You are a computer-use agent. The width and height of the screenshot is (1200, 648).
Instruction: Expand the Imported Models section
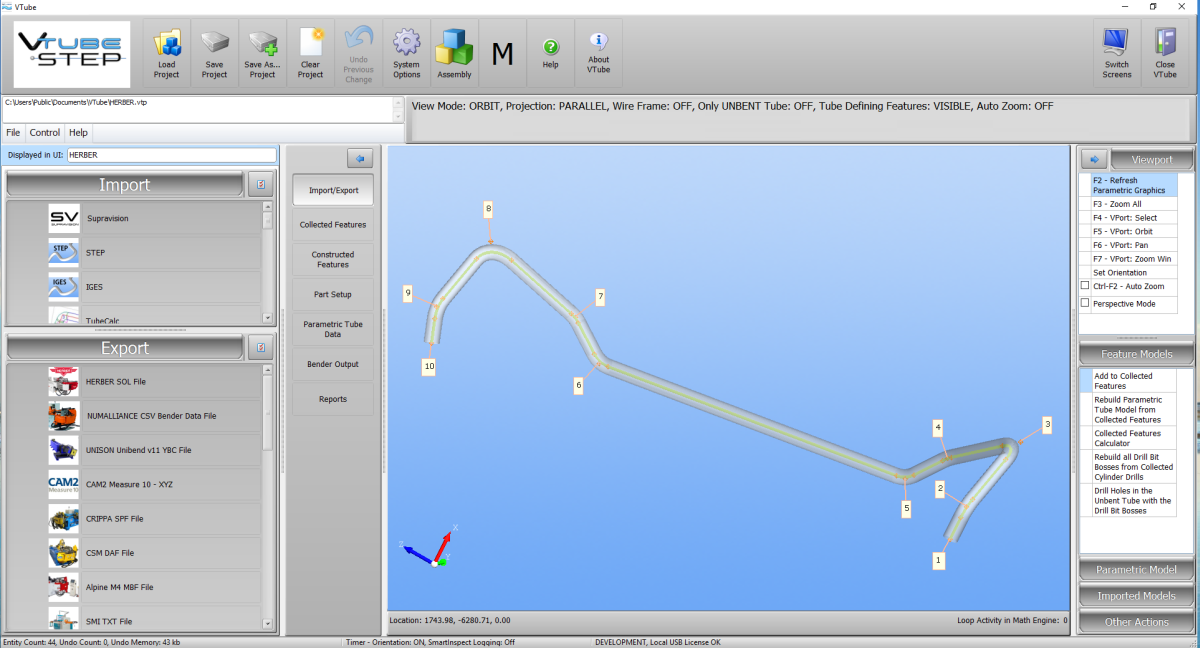1135,596
